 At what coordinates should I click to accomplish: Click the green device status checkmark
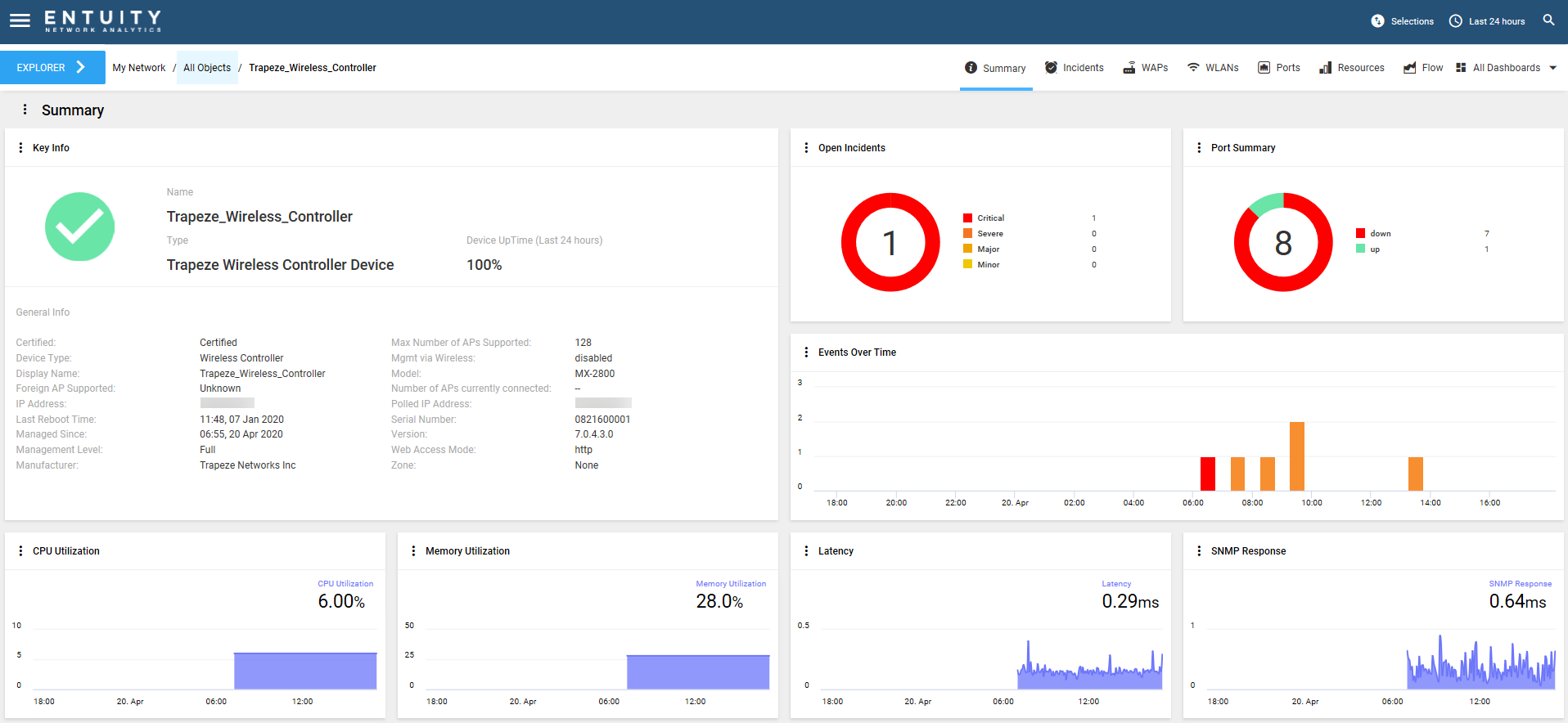point(79,227)
